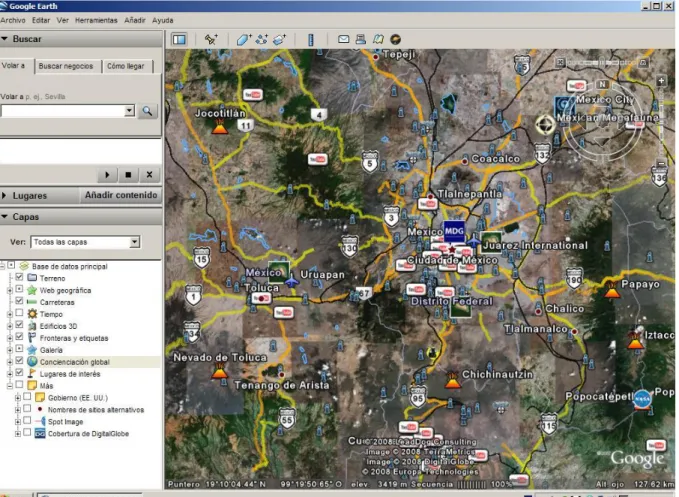Click the airplane icon at Juarez International
The height and width of the screenshot is (497, 679).
click(x=473, y=241)
